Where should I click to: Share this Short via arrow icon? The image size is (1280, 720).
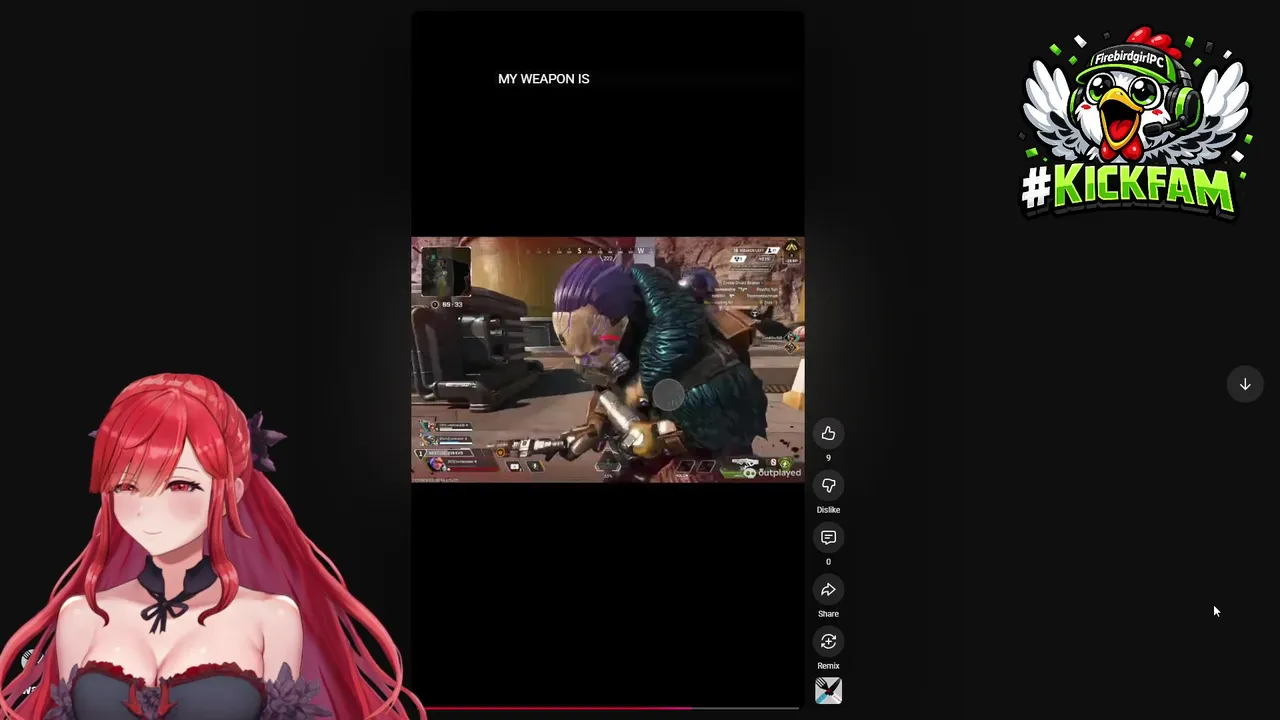click(828, 589)
